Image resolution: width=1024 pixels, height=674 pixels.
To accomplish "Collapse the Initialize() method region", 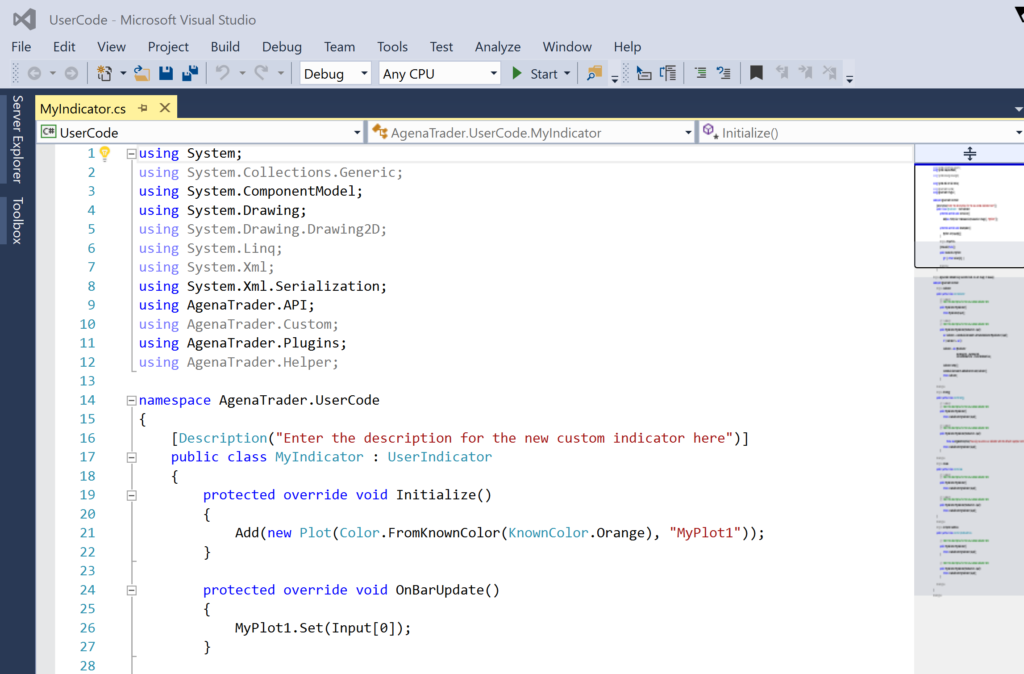I will pyautogui.click(x=131, y=495).
